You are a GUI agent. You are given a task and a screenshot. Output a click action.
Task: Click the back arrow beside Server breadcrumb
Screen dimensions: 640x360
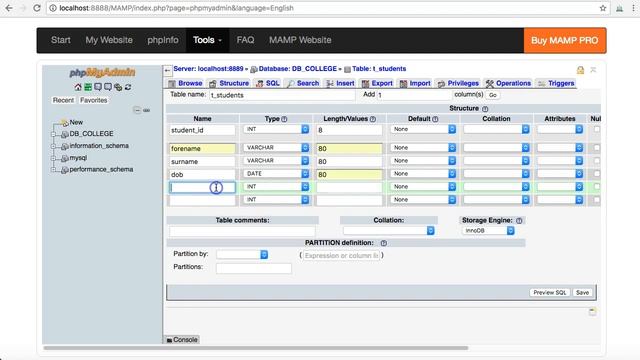[167, 70]
